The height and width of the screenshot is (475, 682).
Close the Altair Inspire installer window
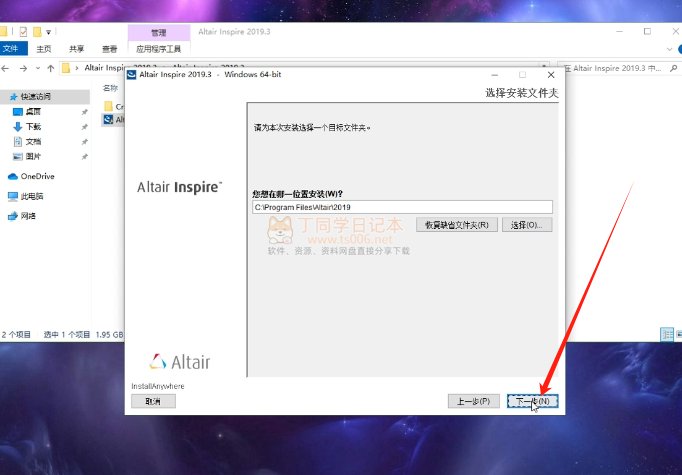click(551, 75)
